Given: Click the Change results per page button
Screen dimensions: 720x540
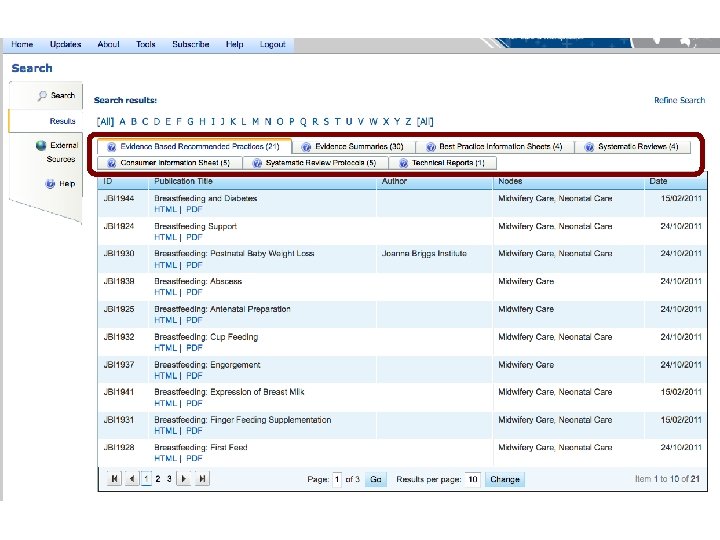Looking at the screenshot, I should 505,479.
